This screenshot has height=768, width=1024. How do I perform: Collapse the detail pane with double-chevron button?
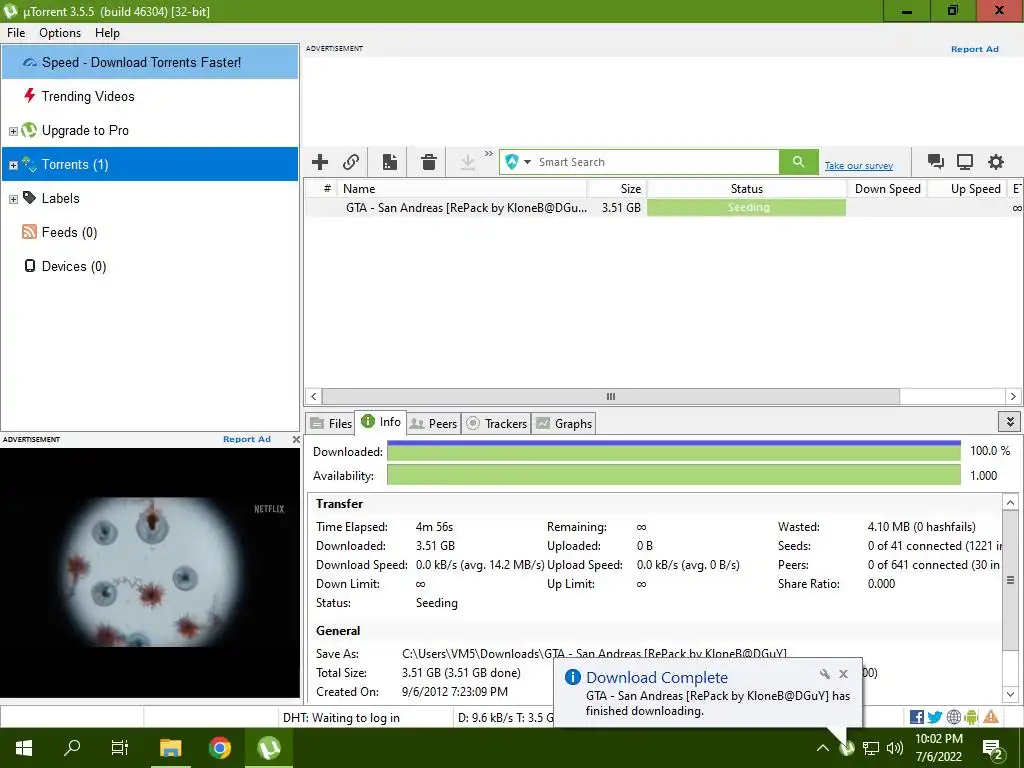coord(1010,422)
